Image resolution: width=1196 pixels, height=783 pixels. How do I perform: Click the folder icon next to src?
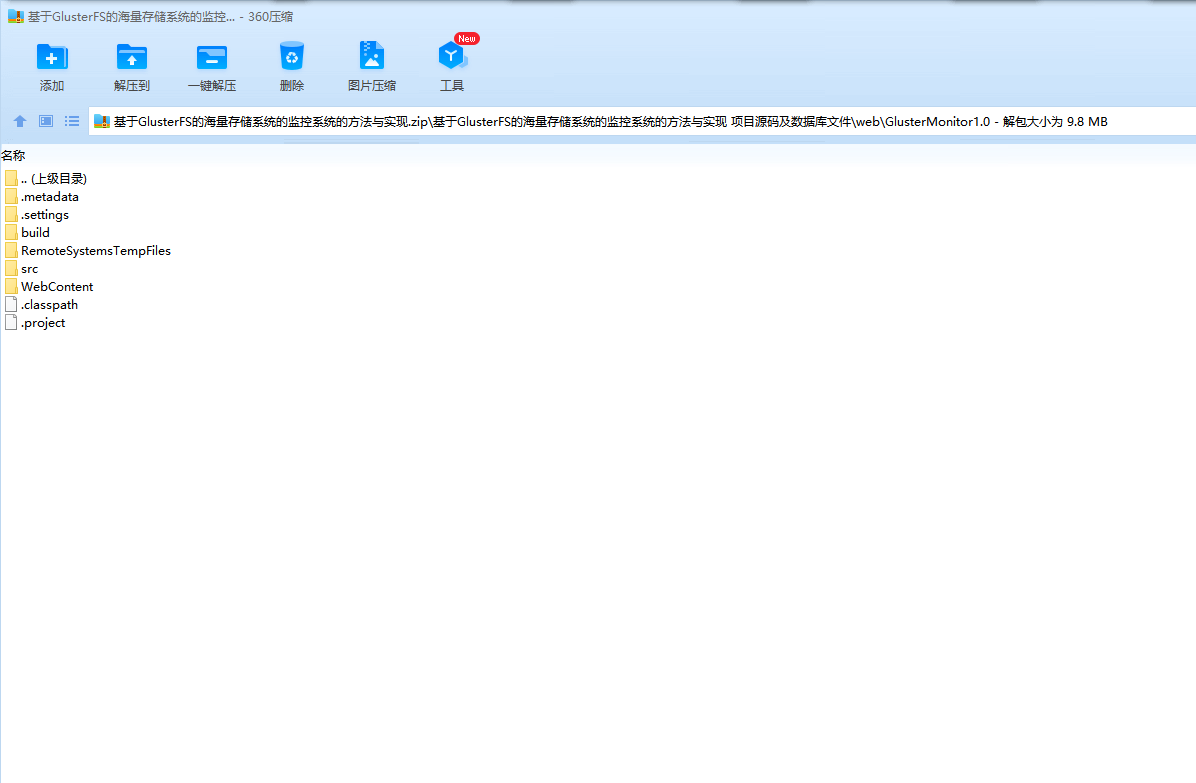click(11, 268)
